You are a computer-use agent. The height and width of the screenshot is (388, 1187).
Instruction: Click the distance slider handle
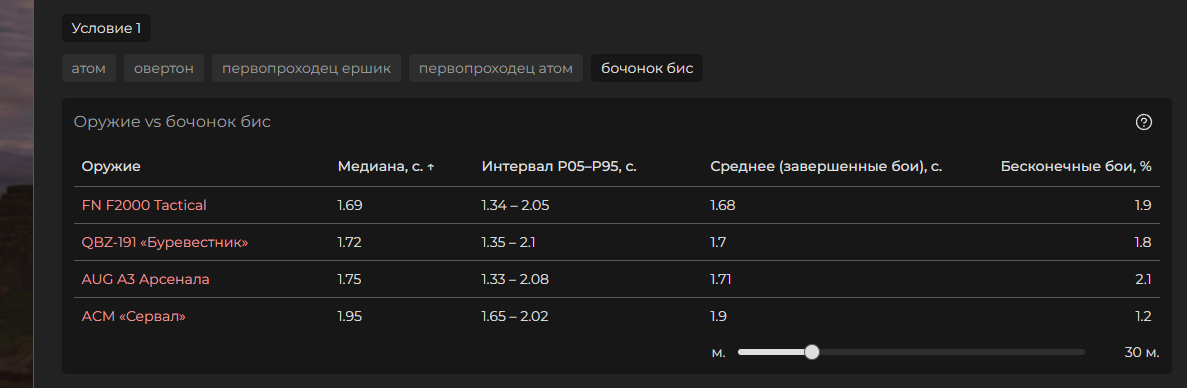pos(812,352)
